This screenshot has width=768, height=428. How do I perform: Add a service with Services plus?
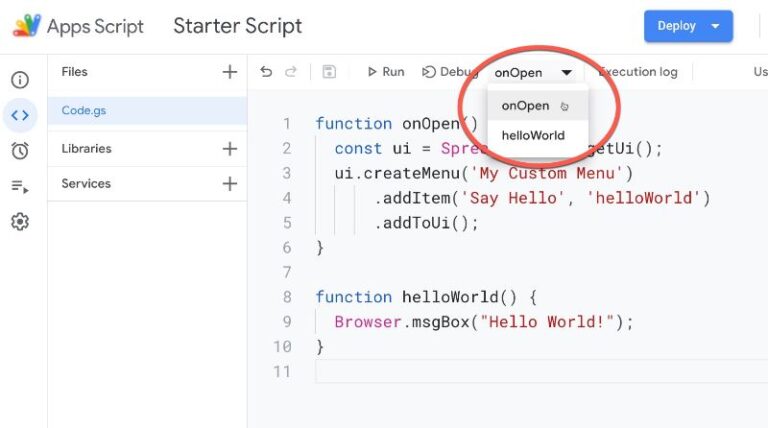229,184
